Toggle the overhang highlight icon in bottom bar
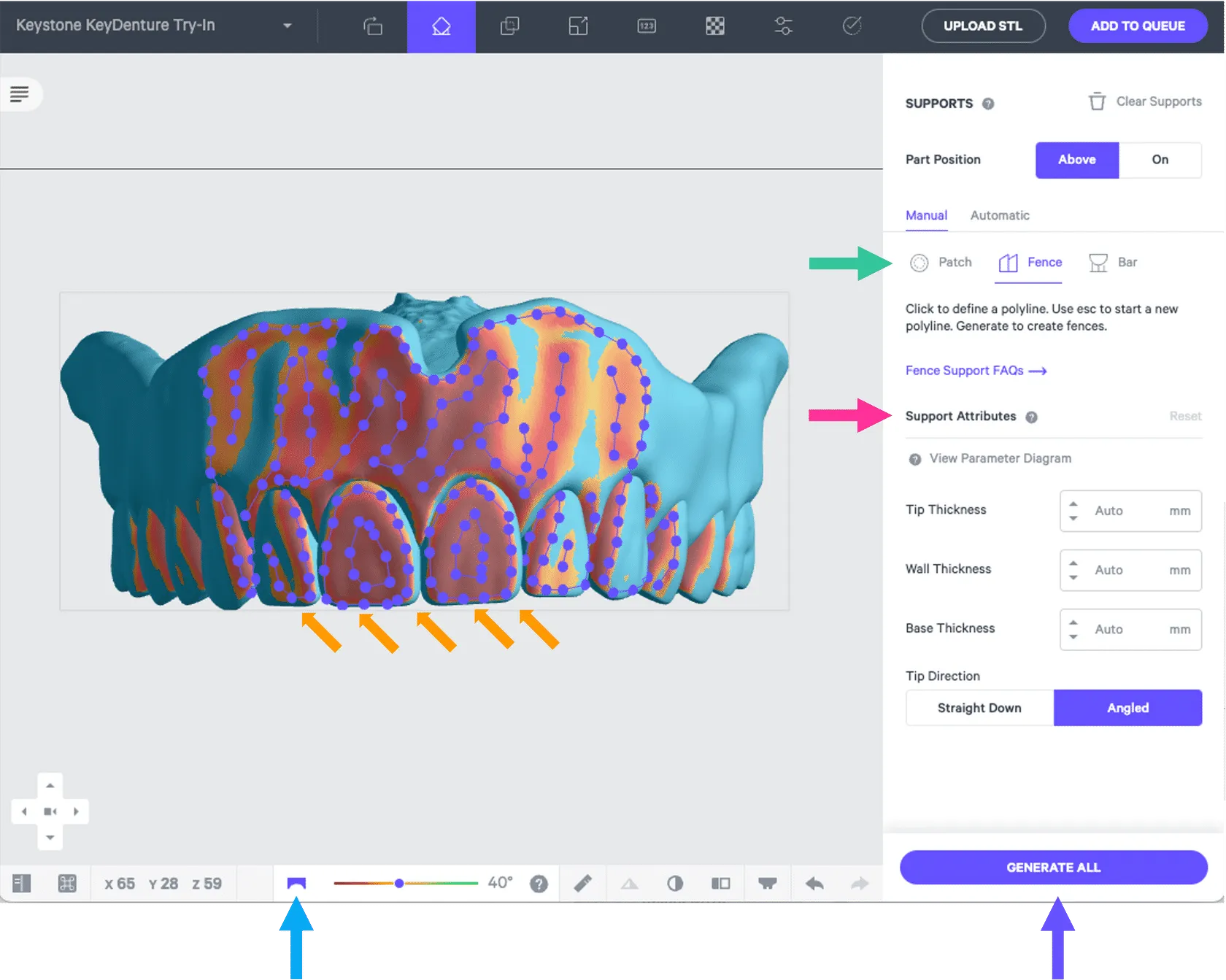Screen dimensions: 1226x980 [296, 884]
